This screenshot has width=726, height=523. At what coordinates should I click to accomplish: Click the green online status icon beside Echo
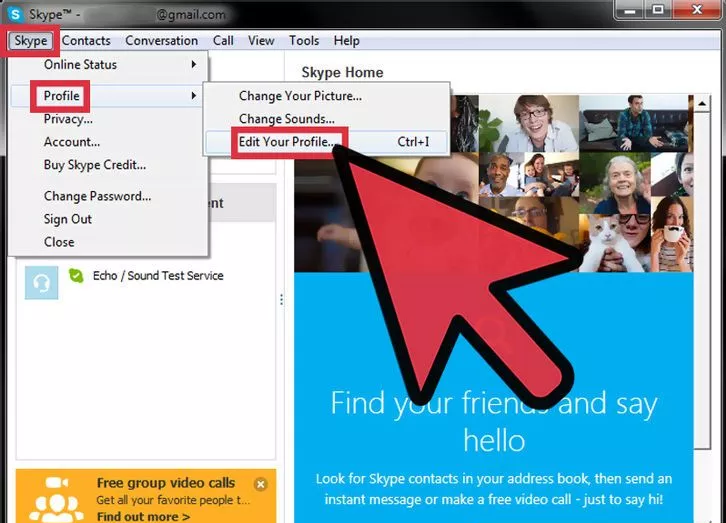pyautogui.click(x=76, y=276)
